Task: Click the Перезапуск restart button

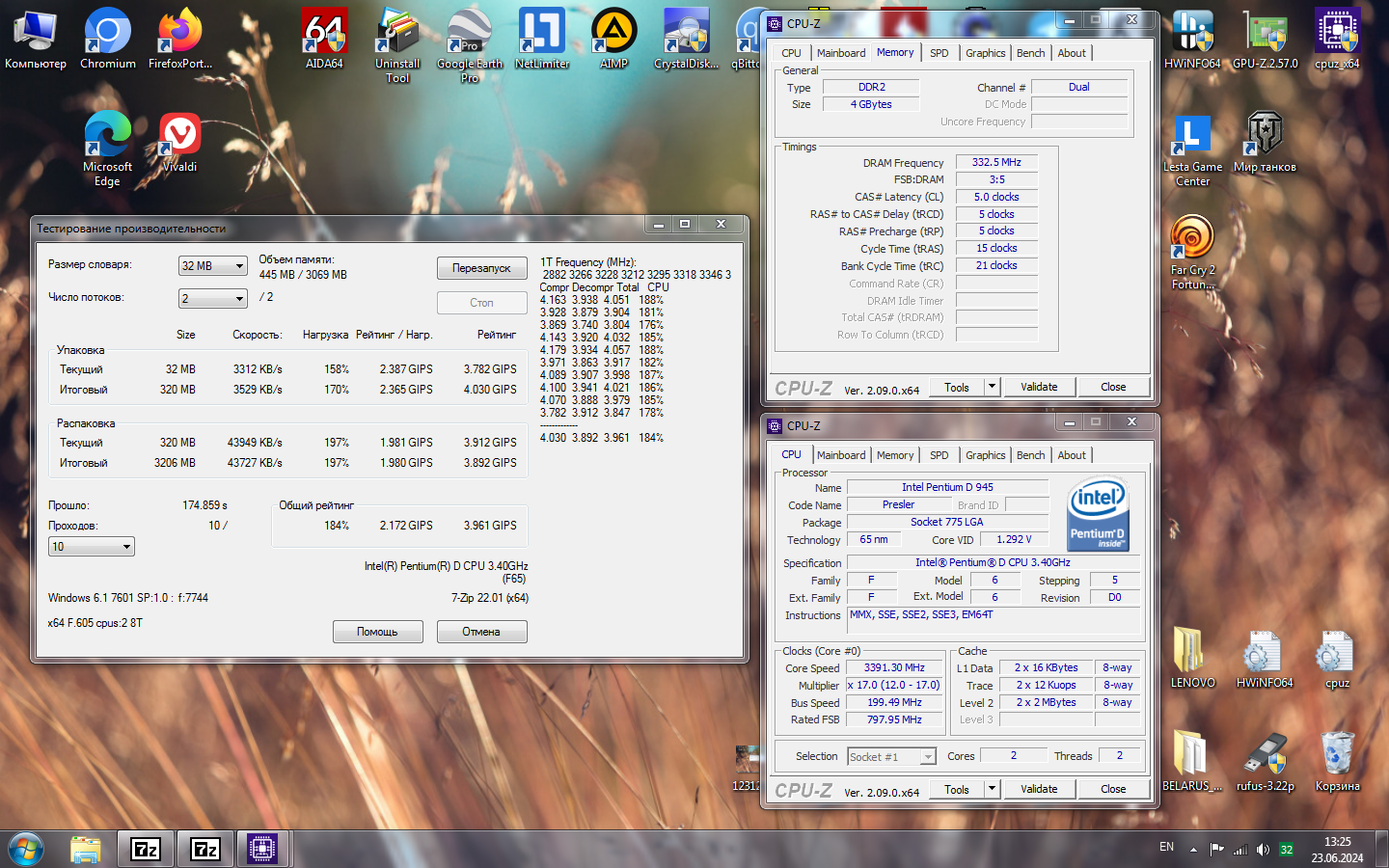Action: 482,268
